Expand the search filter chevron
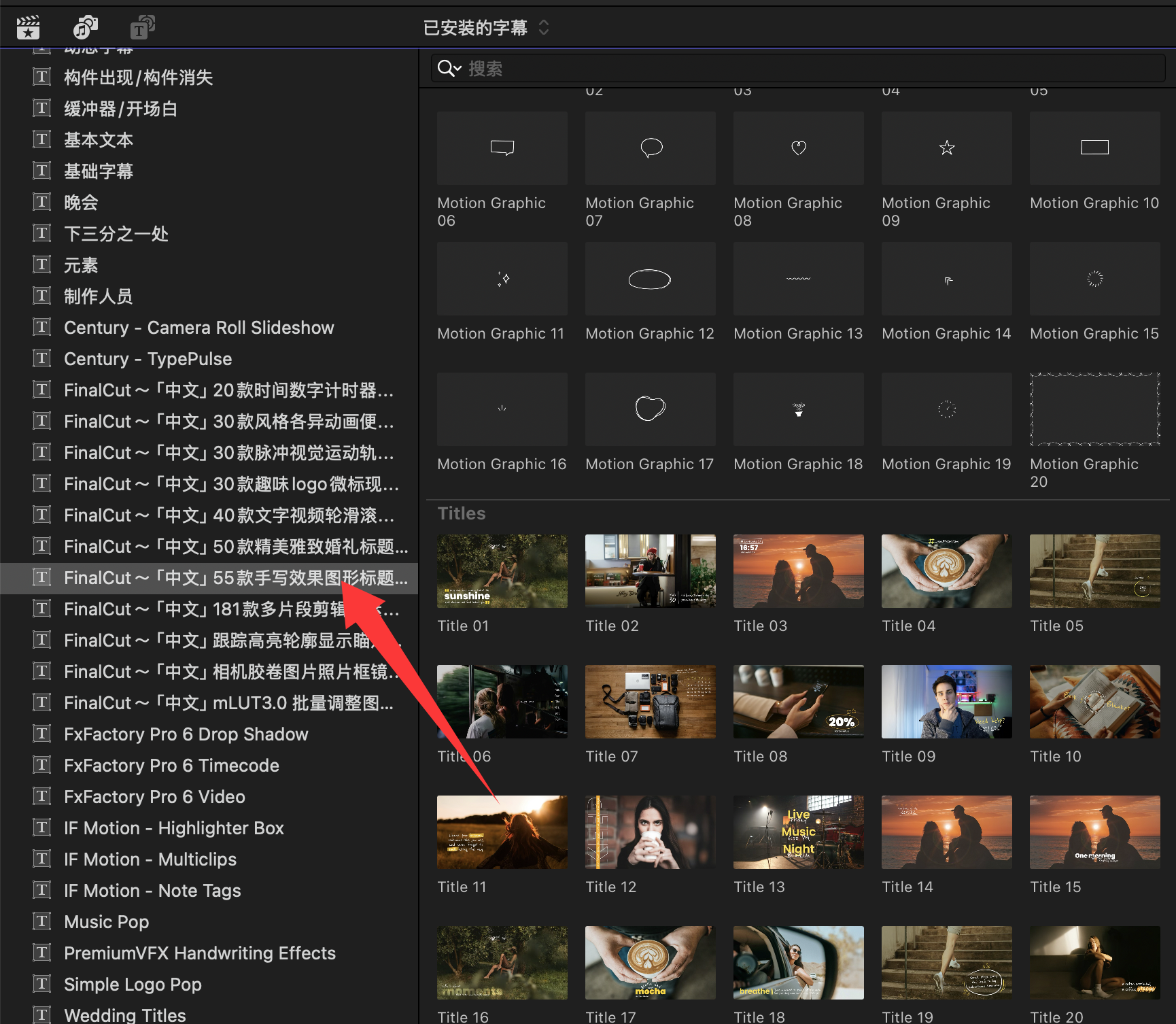The image size is (1176, 1024). (x=458, y=69)
